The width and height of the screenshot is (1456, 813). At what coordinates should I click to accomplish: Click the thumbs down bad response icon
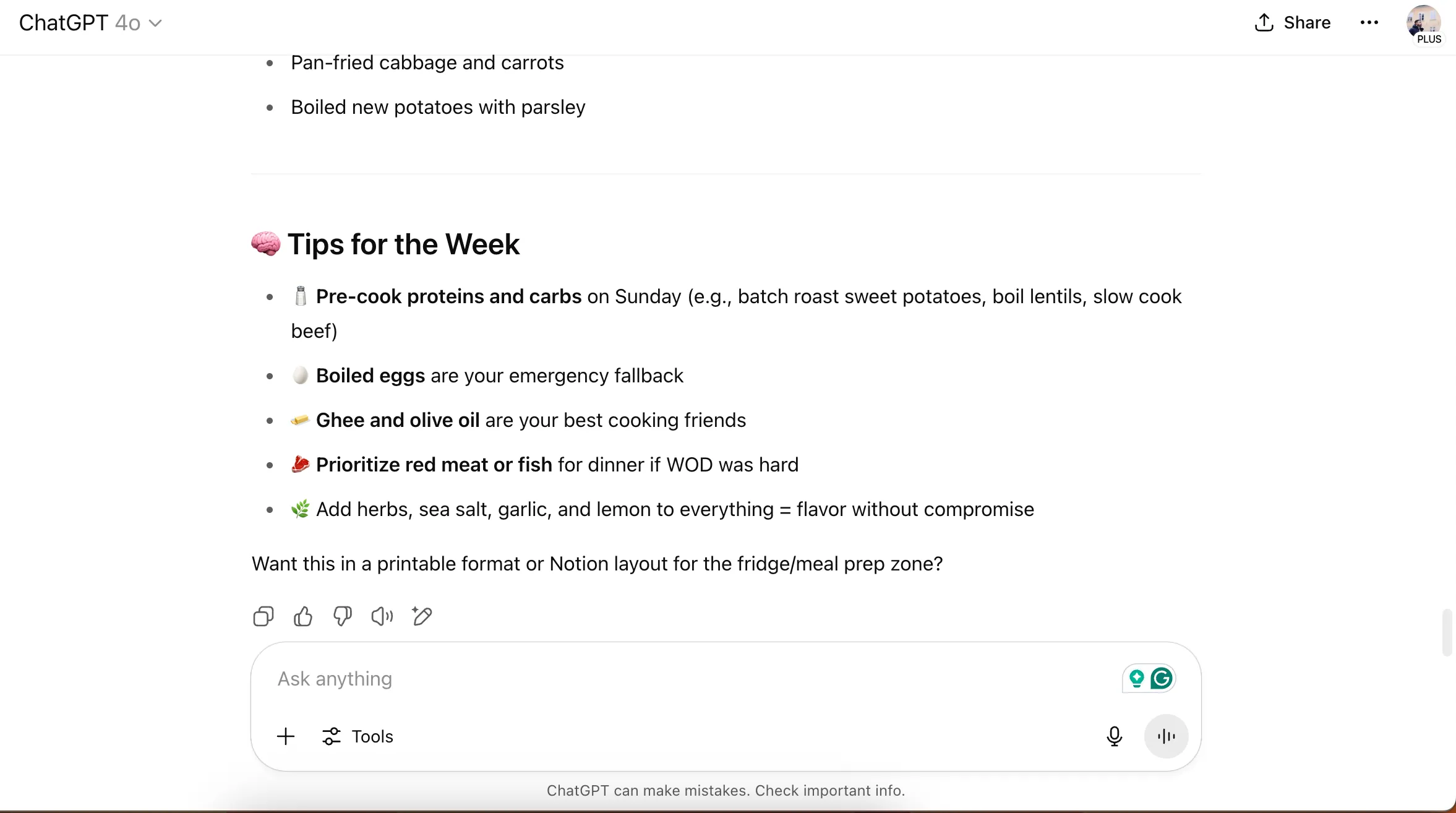click(343, 616)
